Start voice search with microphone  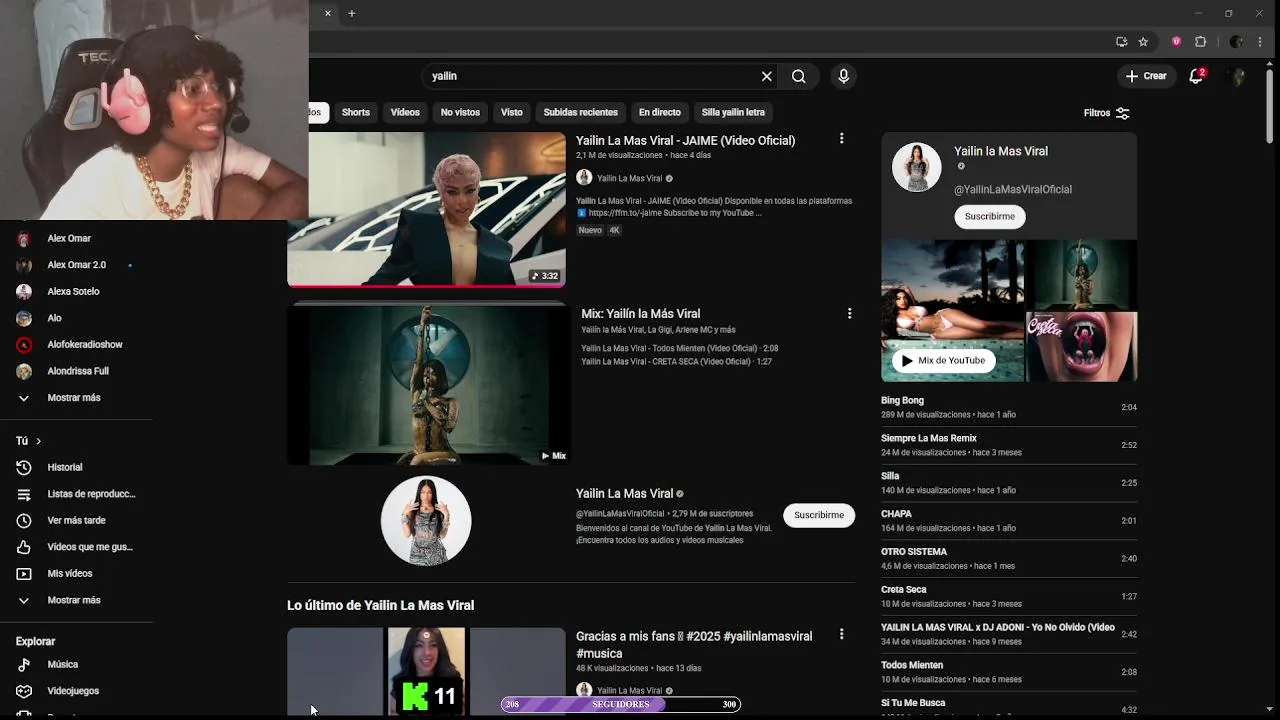point(844,76)
